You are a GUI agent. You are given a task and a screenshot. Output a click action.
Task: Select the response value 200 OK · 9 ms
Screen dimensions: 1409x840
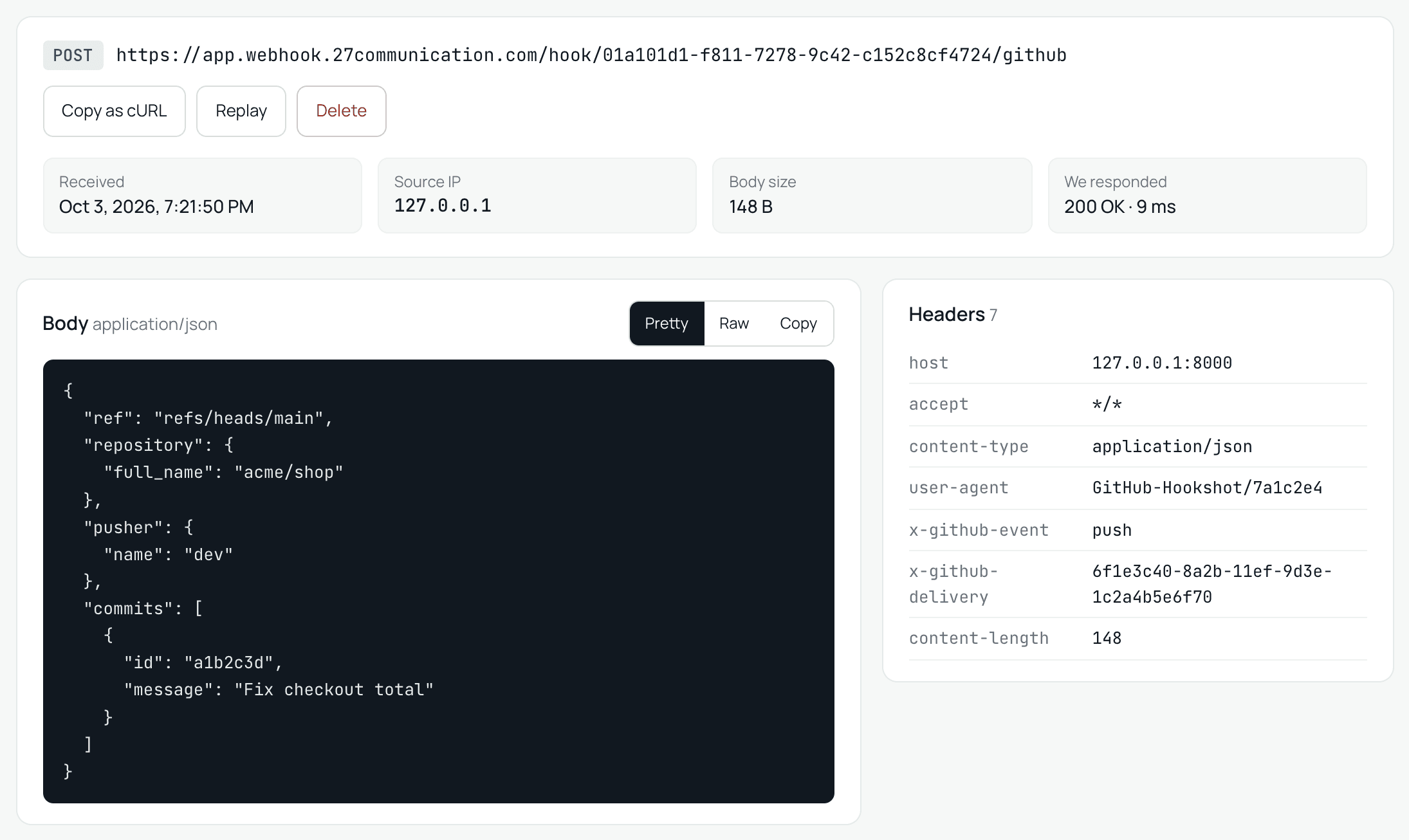point(1119,206)
